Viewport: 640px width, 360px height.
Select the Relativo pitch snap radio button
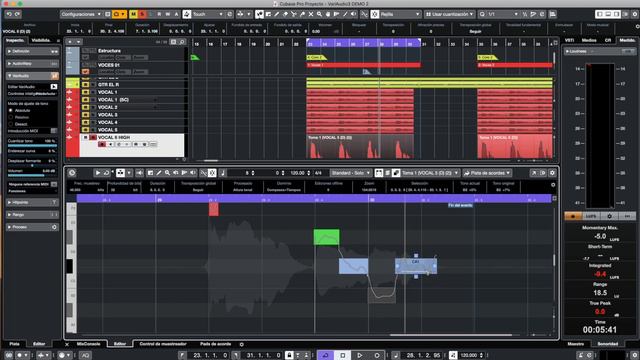(11, 117)
